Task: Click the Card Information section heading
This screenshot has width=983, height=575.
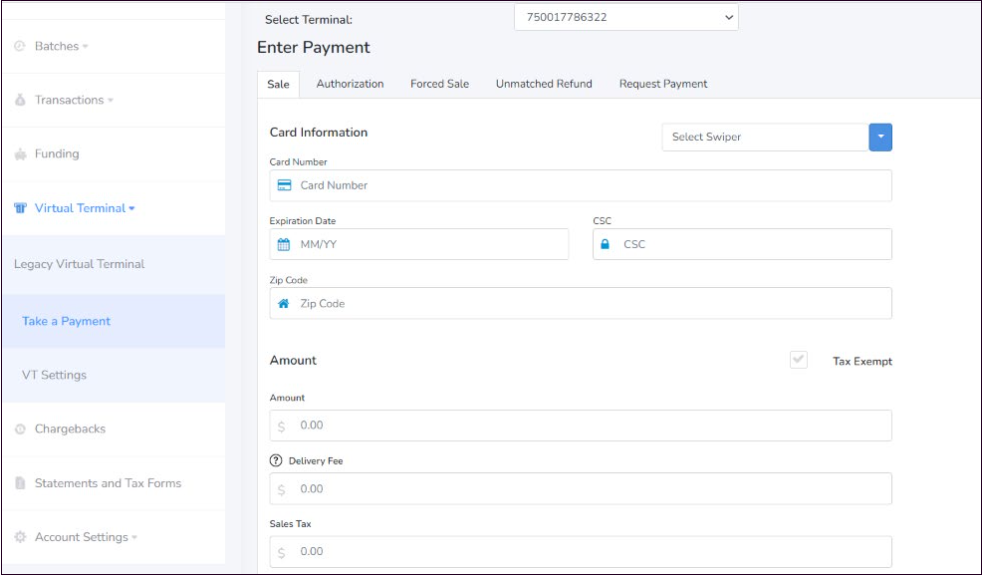Action: (318, 132)
